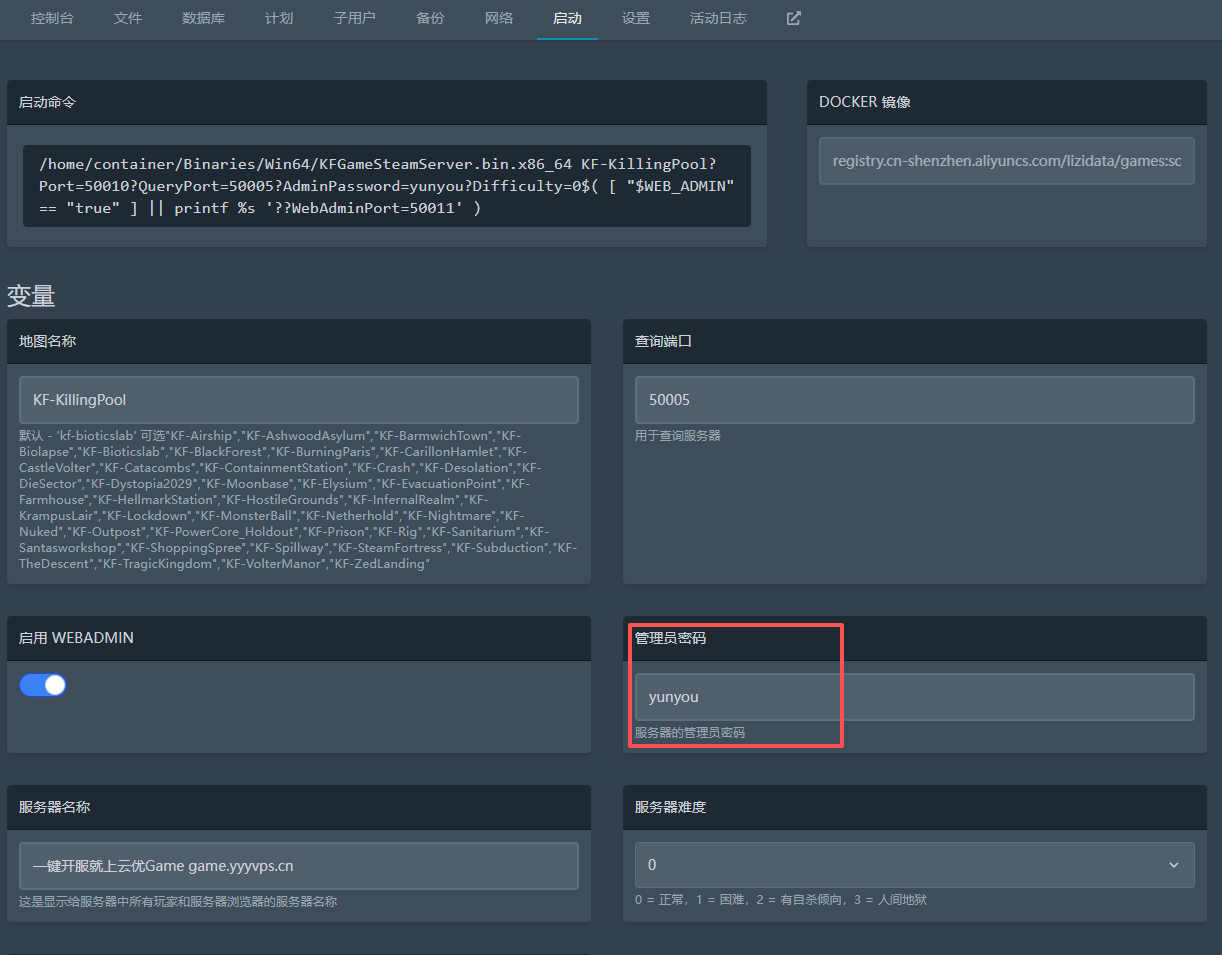
Task: Open the 服务器难度 dropdown
Action: coord(913,865)
